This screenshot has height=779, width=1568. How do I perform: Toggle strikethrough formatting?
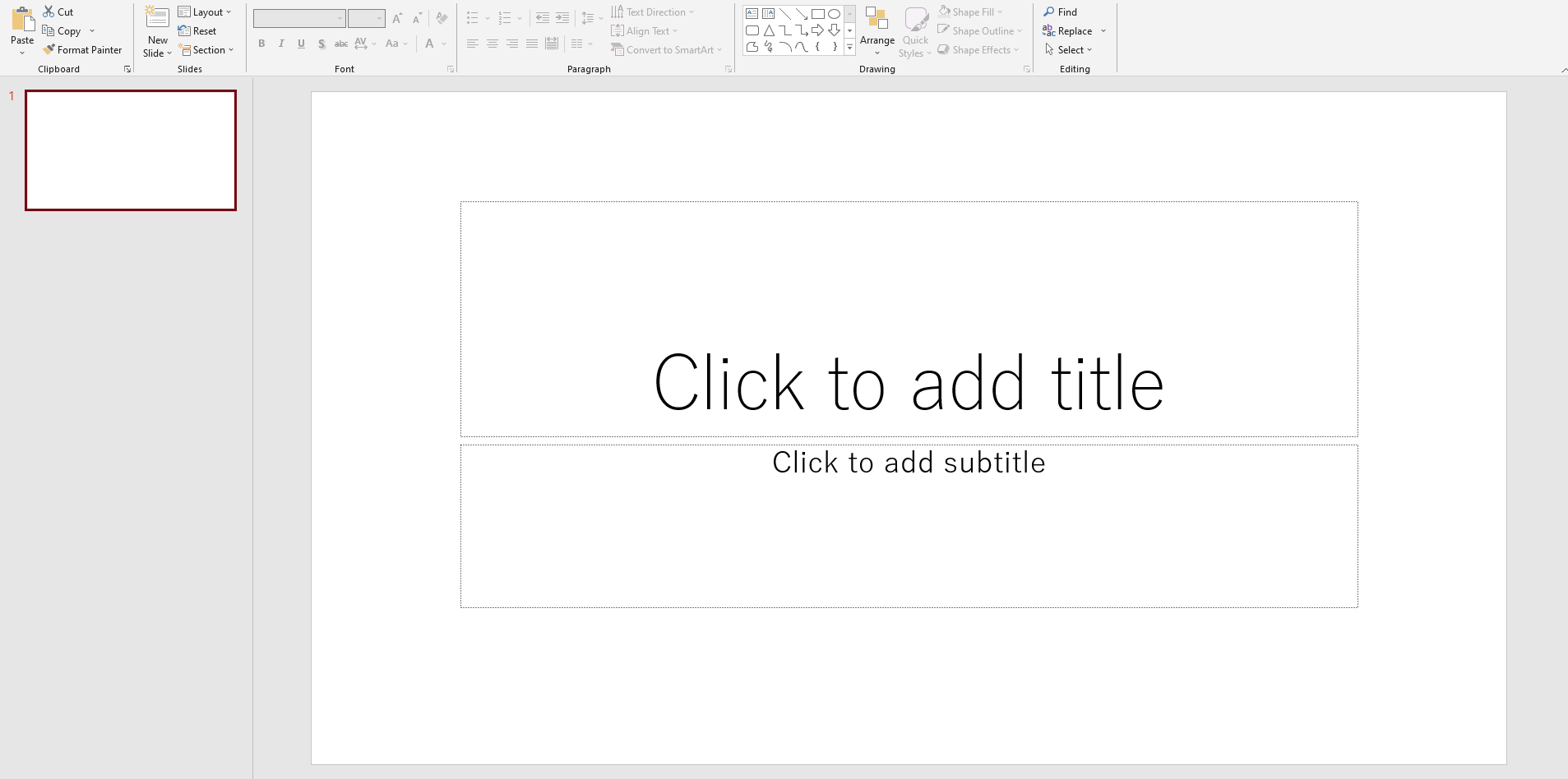[341, 44]
